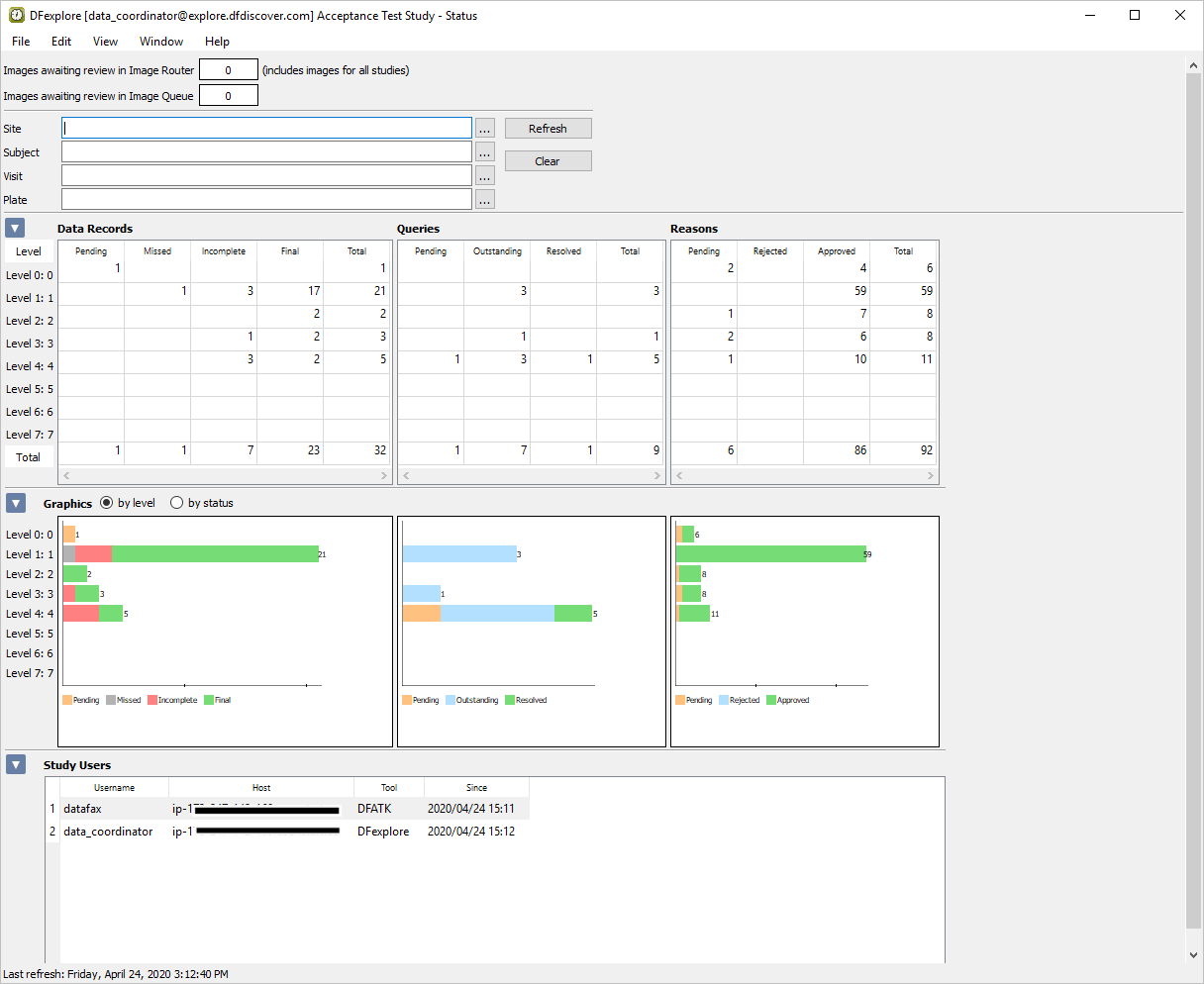Collapse the Graphics section
This screenshot has height=984, width=1204.
tap(15, 503)
